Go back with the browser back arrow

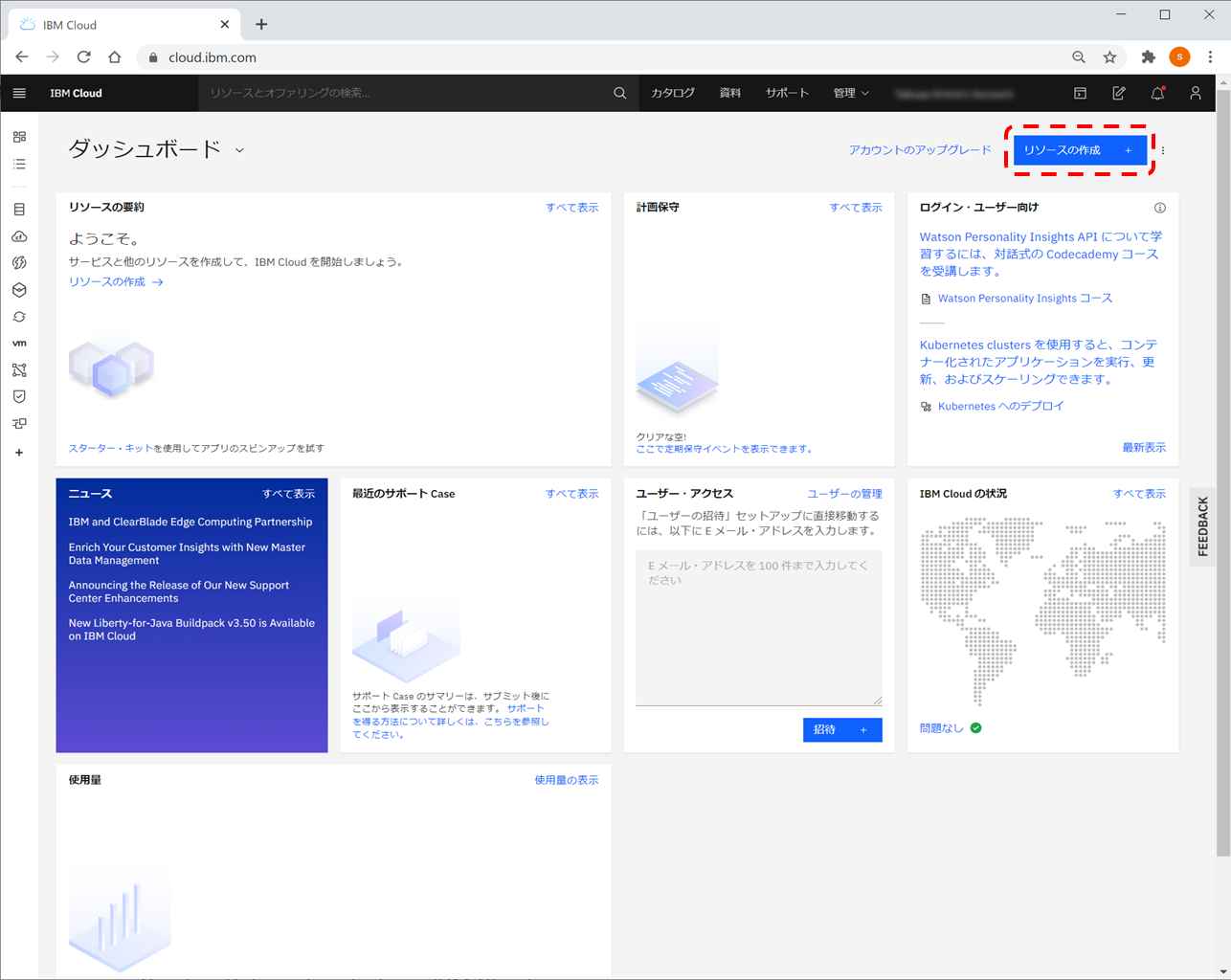pos(22,57)
